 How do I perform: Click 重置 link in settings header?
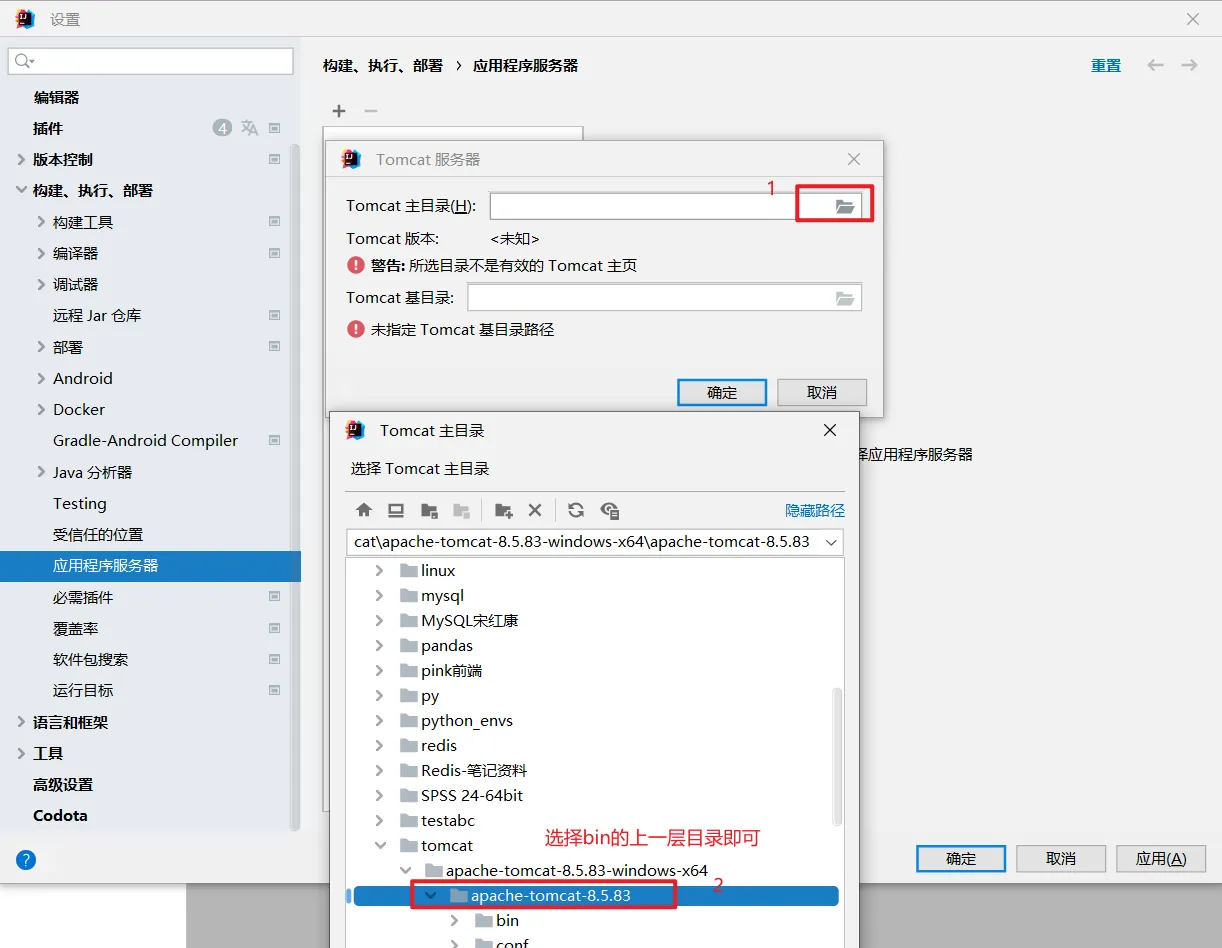(x=1106, y=65)
